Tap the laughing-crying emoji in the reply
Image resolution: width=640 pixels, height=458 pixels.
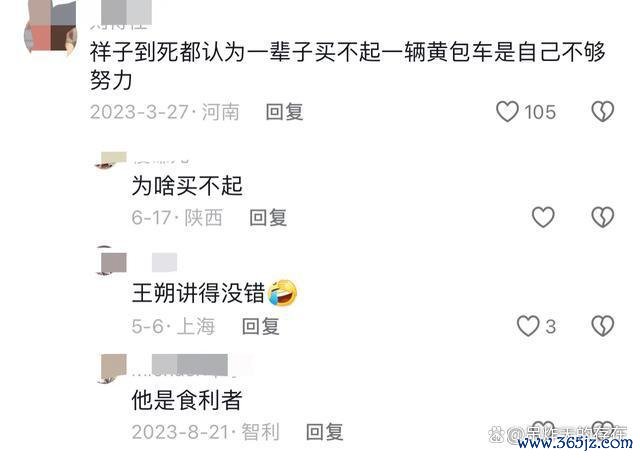pos(282,293)
